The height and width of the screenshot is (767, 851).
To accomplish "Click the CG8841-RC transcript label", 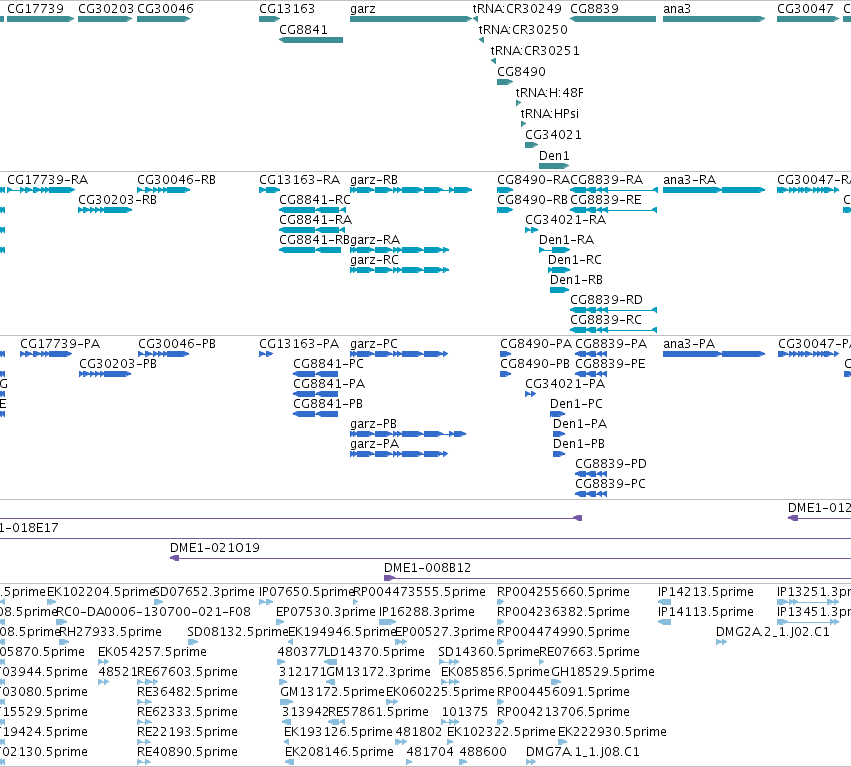I will [x=315, y=200].
